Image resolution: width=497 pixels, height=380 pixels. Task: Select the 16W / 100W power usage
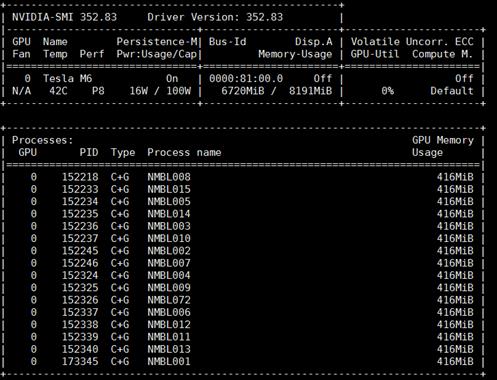[x=160, y=91]
